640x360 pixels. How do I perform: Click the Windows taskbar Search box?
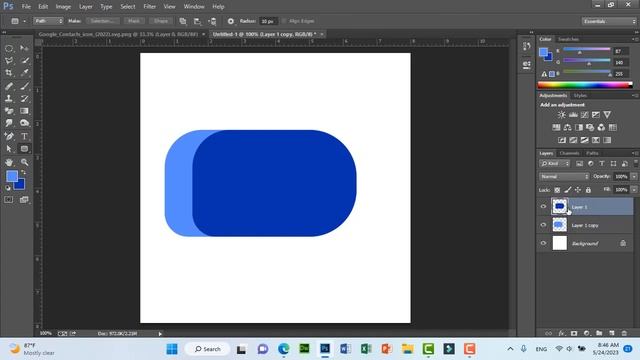[208, 349]
